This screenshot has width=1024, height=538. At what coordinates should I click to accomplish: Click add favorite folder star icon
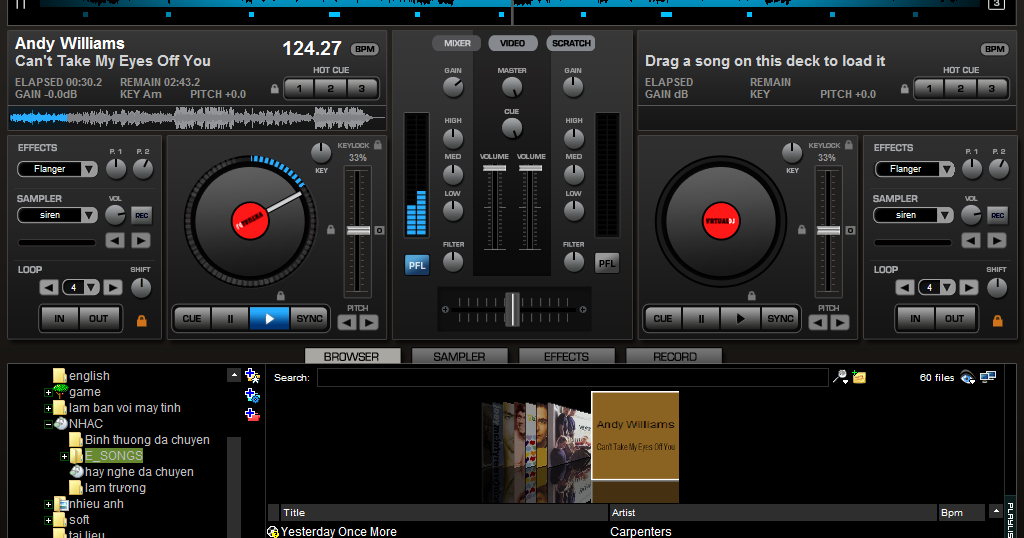(252, 375)
